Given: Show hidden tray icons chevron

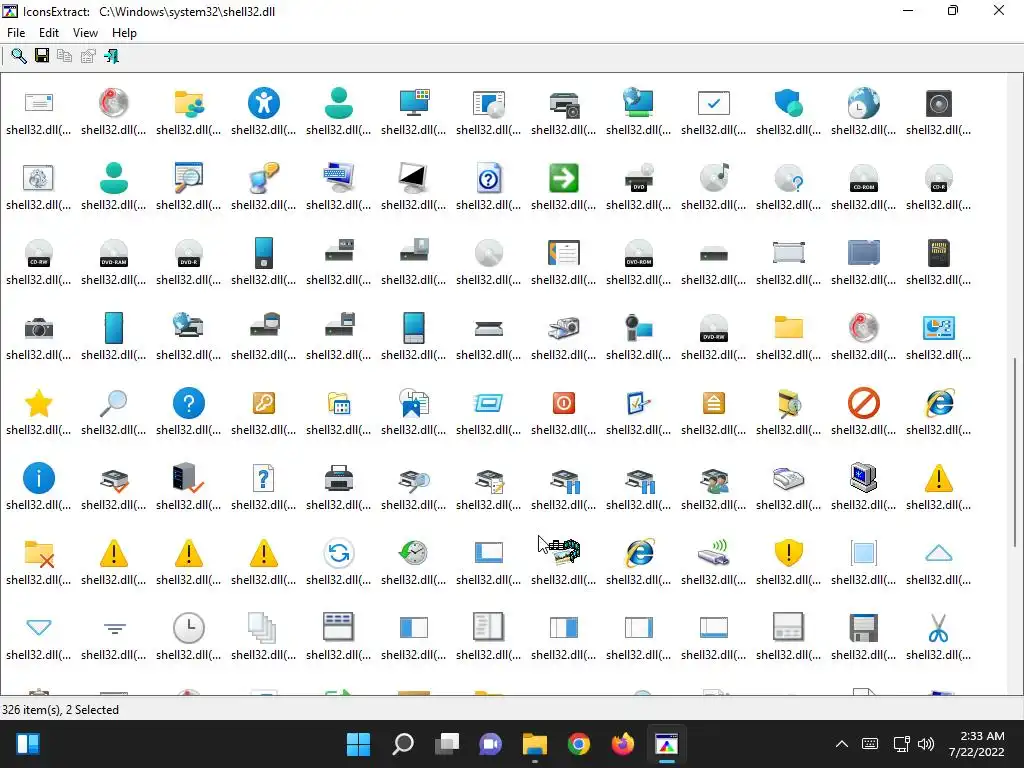Looking at the screenshot, I should click(x=842, y=744).
